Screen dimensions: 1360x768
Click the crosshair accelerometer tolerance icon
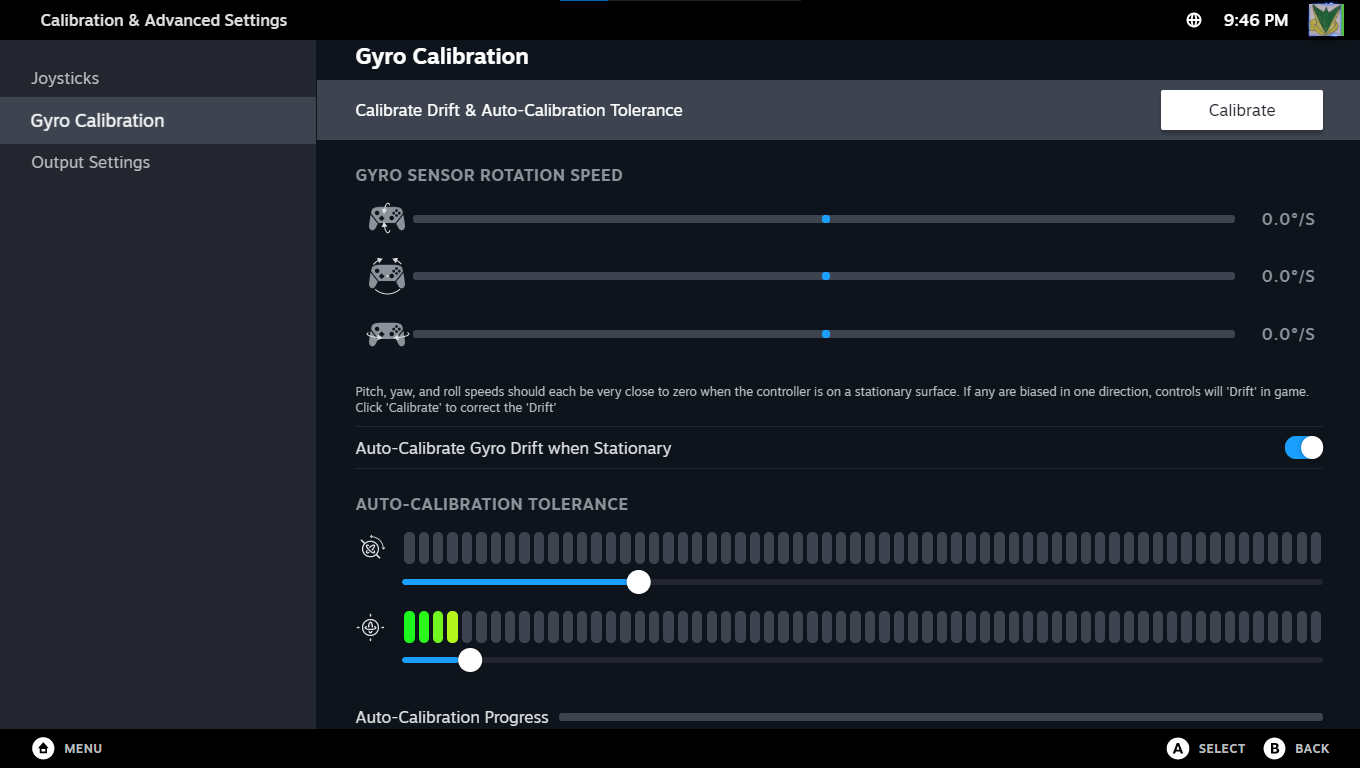point(371,628)
